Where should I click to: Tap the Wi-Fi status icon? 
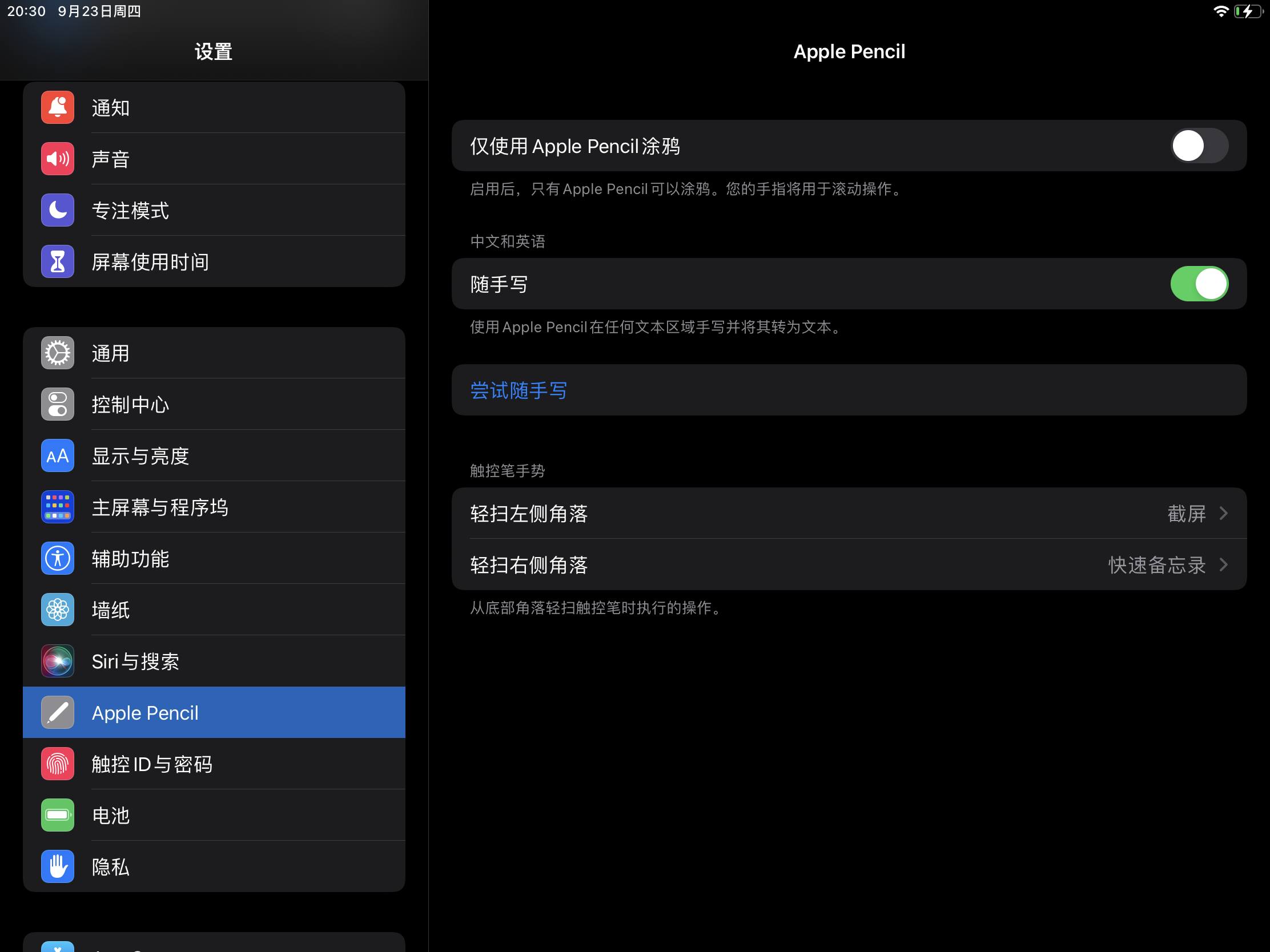click(1221, 11)
